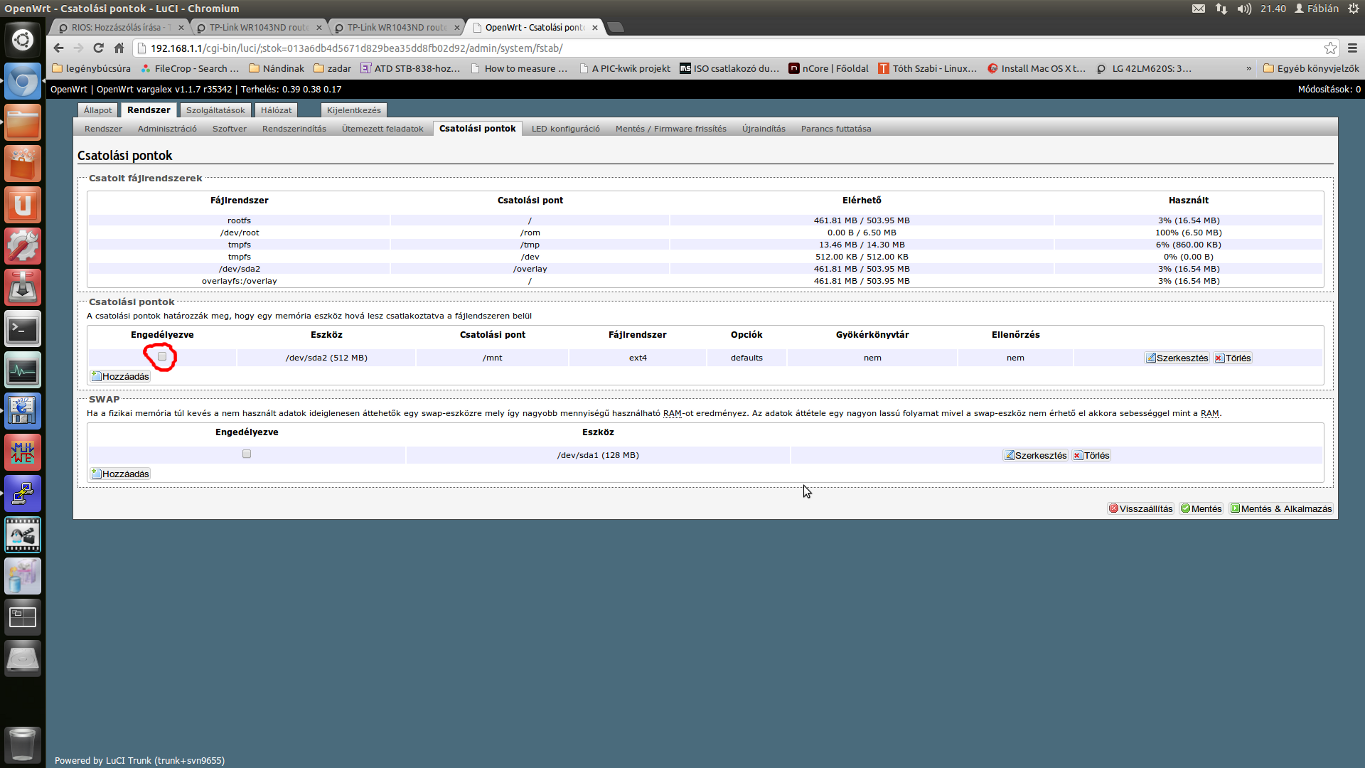Viewport: 1365px width, 768px height.
Task: Click the overlayfs:/overlay row text
Action: click(239, 281)
